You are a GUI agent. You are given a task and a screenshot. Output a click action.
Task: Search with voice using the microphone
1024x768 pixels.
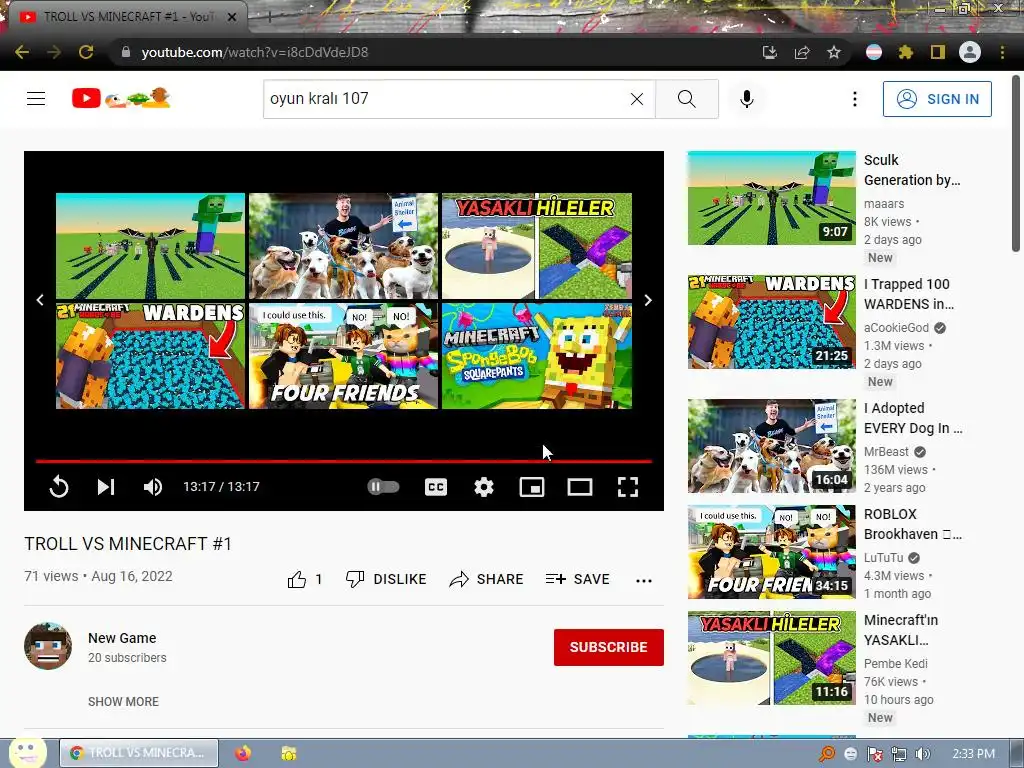pos(746,99)
